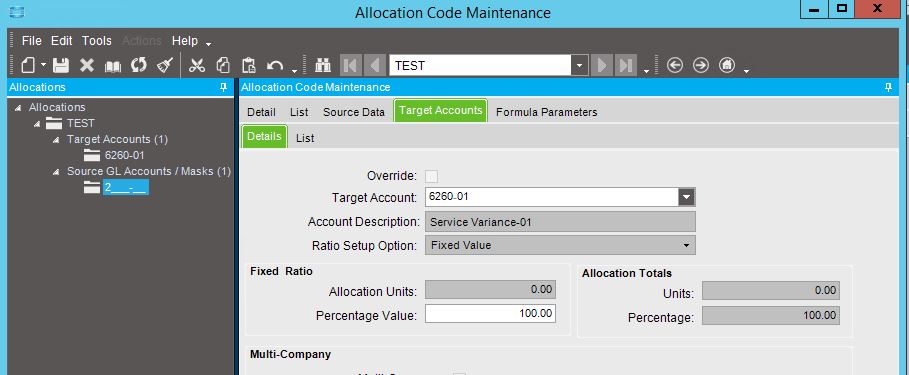The image size is (909, 375).
Task: Collapse the Source GL Accounts / Masks node
Action: click(56, 172)
